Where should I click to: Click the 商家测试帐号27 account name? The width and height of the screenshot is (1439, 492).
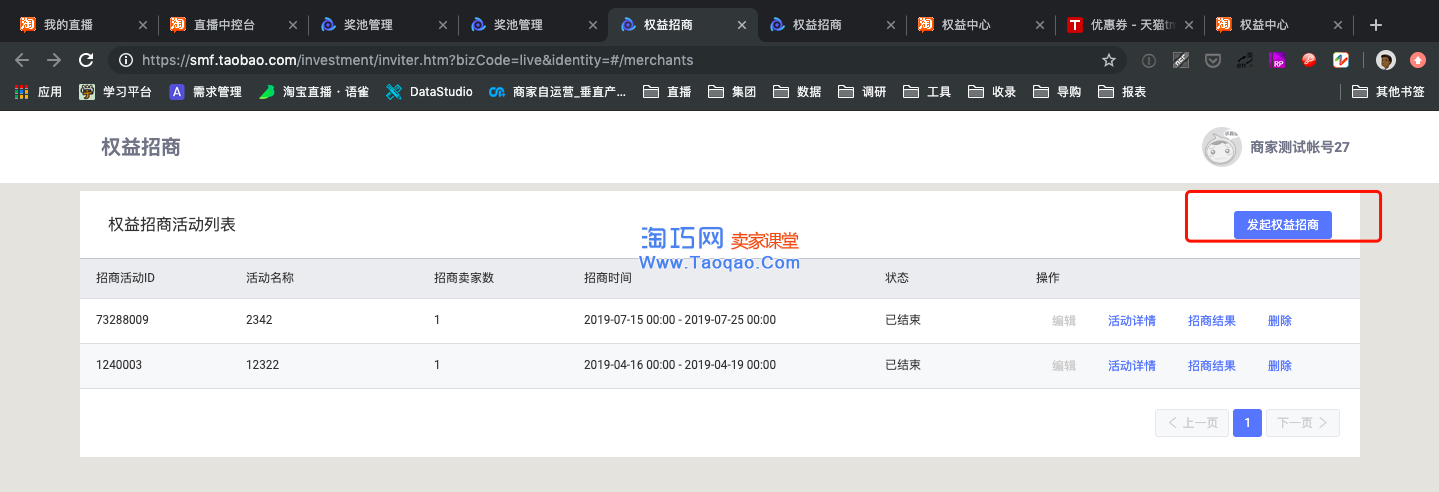tap(1300, 147)
